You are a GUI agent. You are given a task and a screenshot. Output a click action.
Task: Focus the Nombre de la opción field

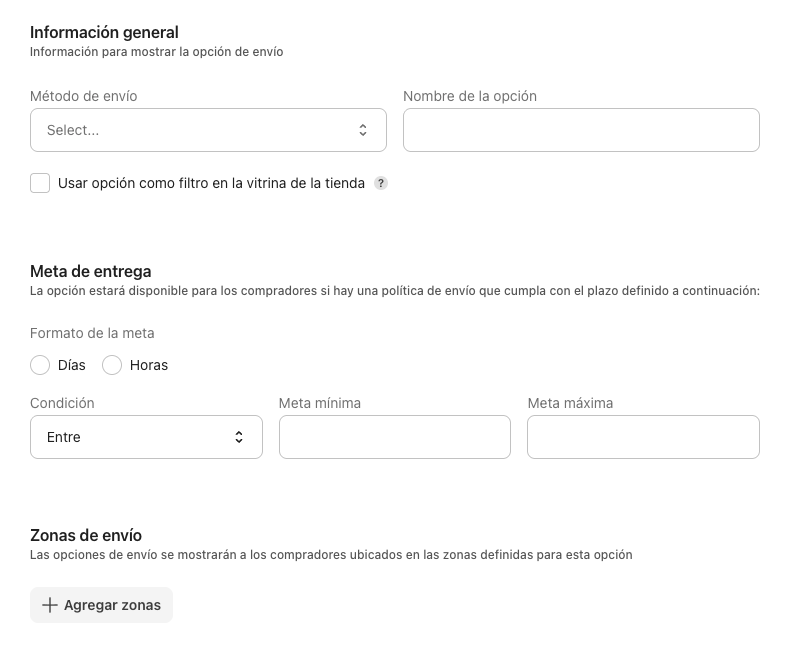(x=581, y=130)
